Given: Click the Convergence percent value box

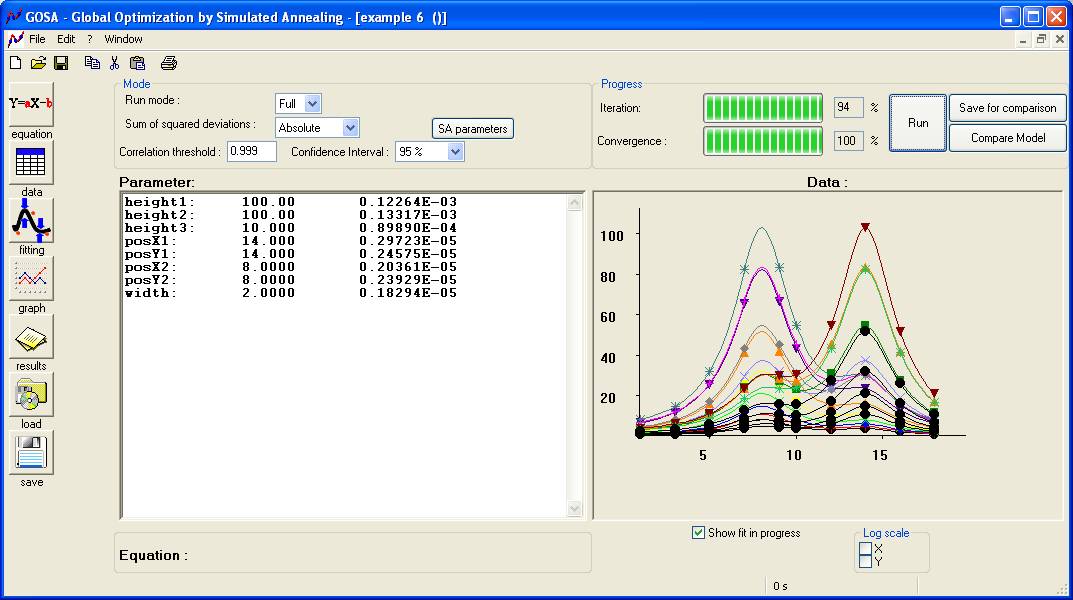Looking at the screenshot, I should (x=849, y=140).
